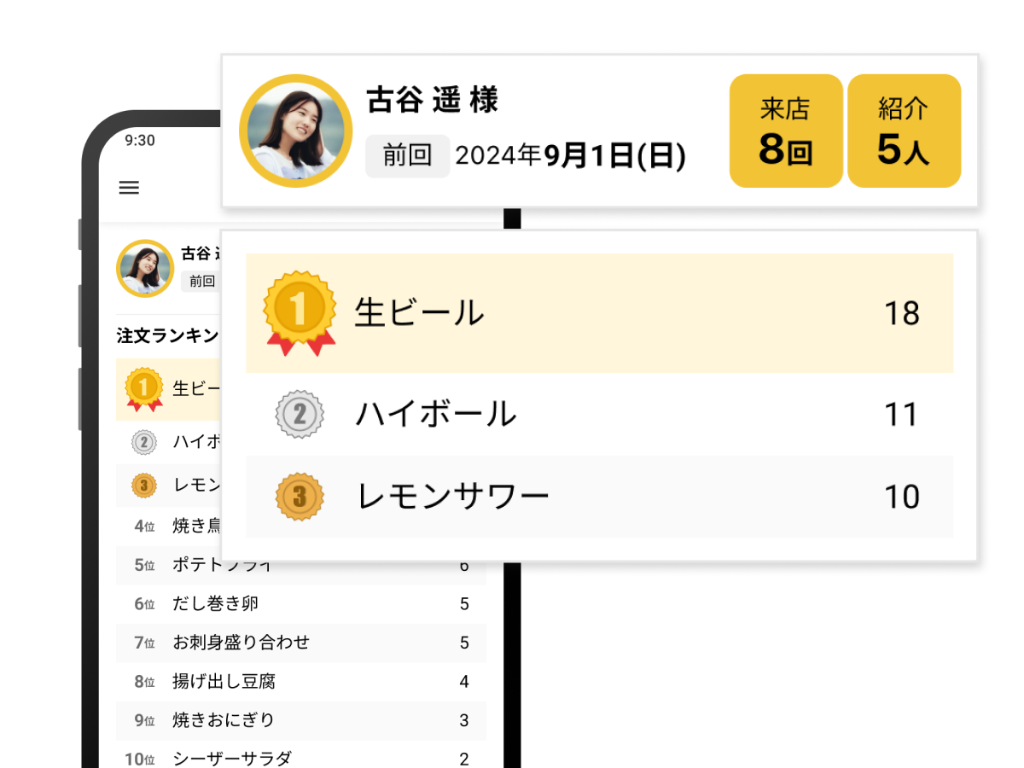Image resolution: width=1024 pixels, height=768 pixels.
Task: Select the レモンサワー row with 10 orders
Action: point(600,497)
